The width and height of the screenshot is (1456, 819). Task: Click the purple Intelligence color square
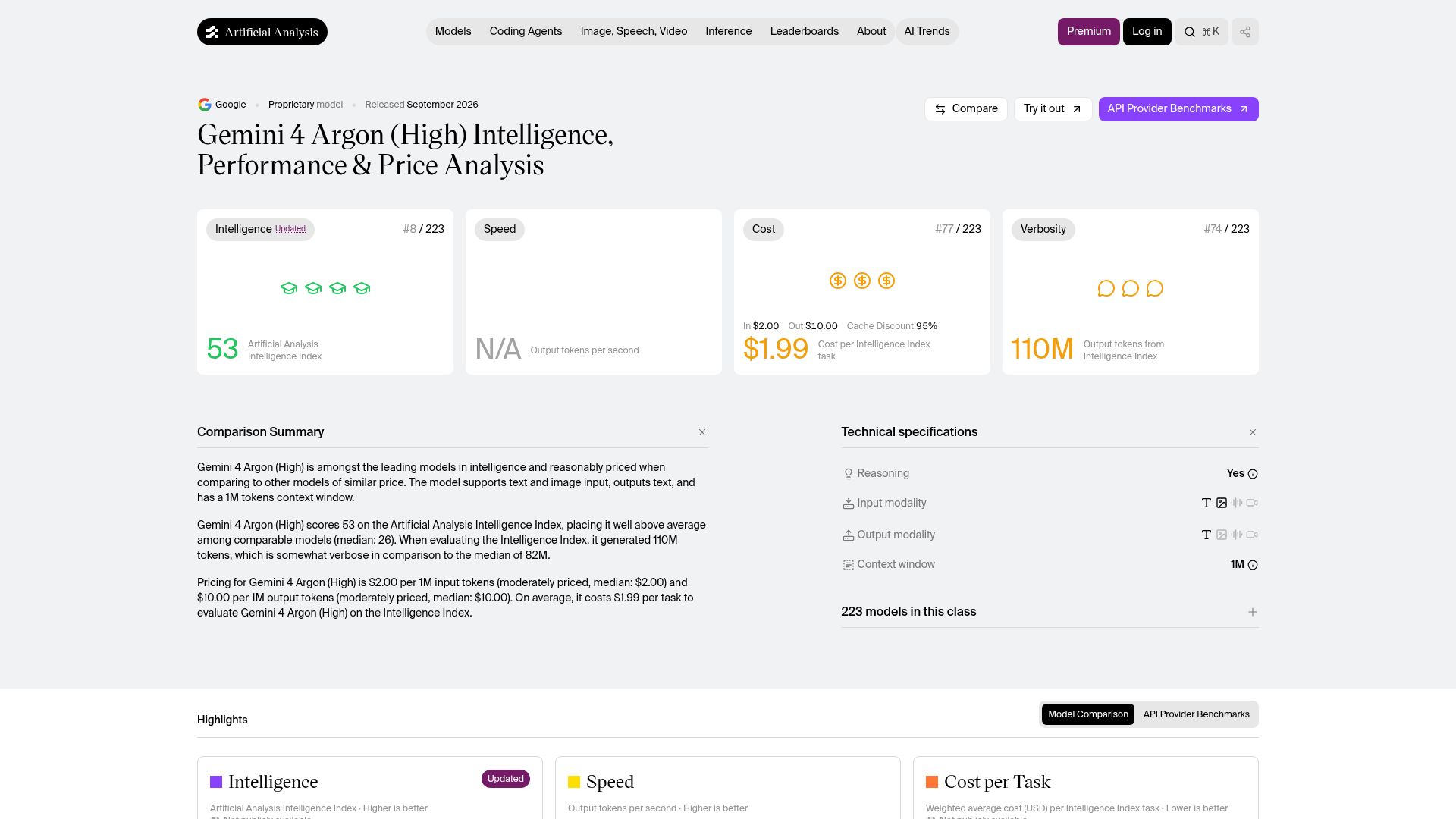[216, 782]
